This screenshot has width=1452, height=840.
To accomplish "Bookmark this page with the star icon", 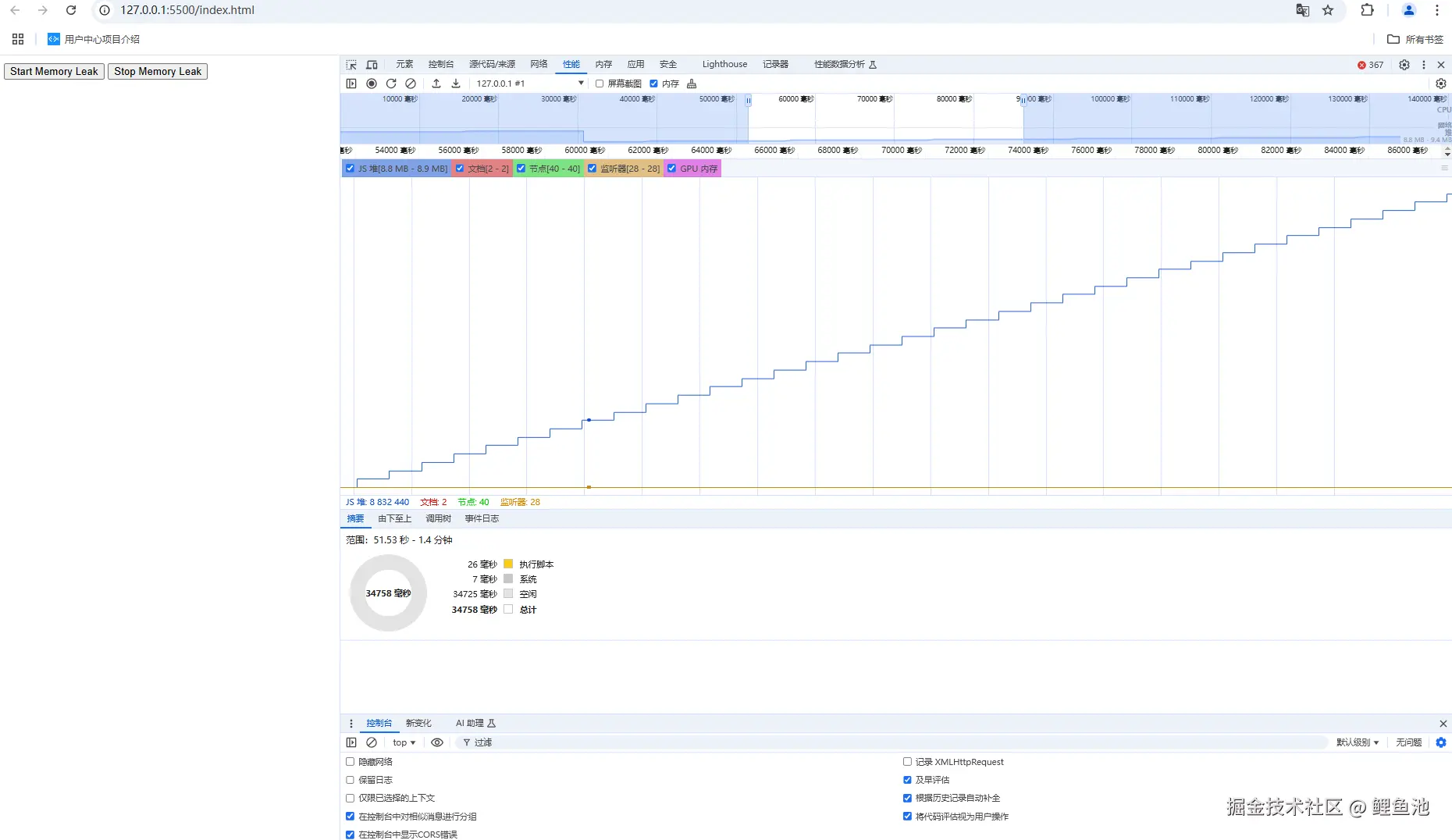I will pos(1328,10).
